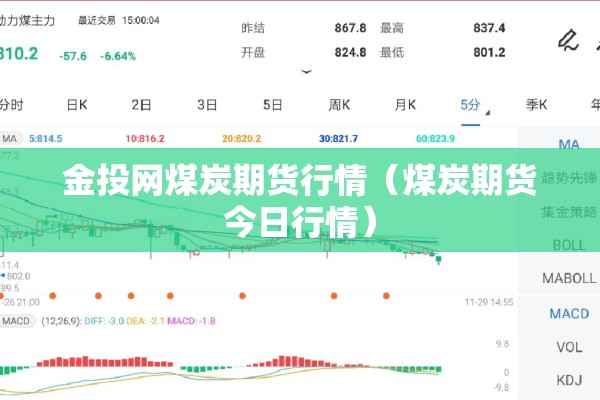Click the 开盘 value 824.8

350,52
